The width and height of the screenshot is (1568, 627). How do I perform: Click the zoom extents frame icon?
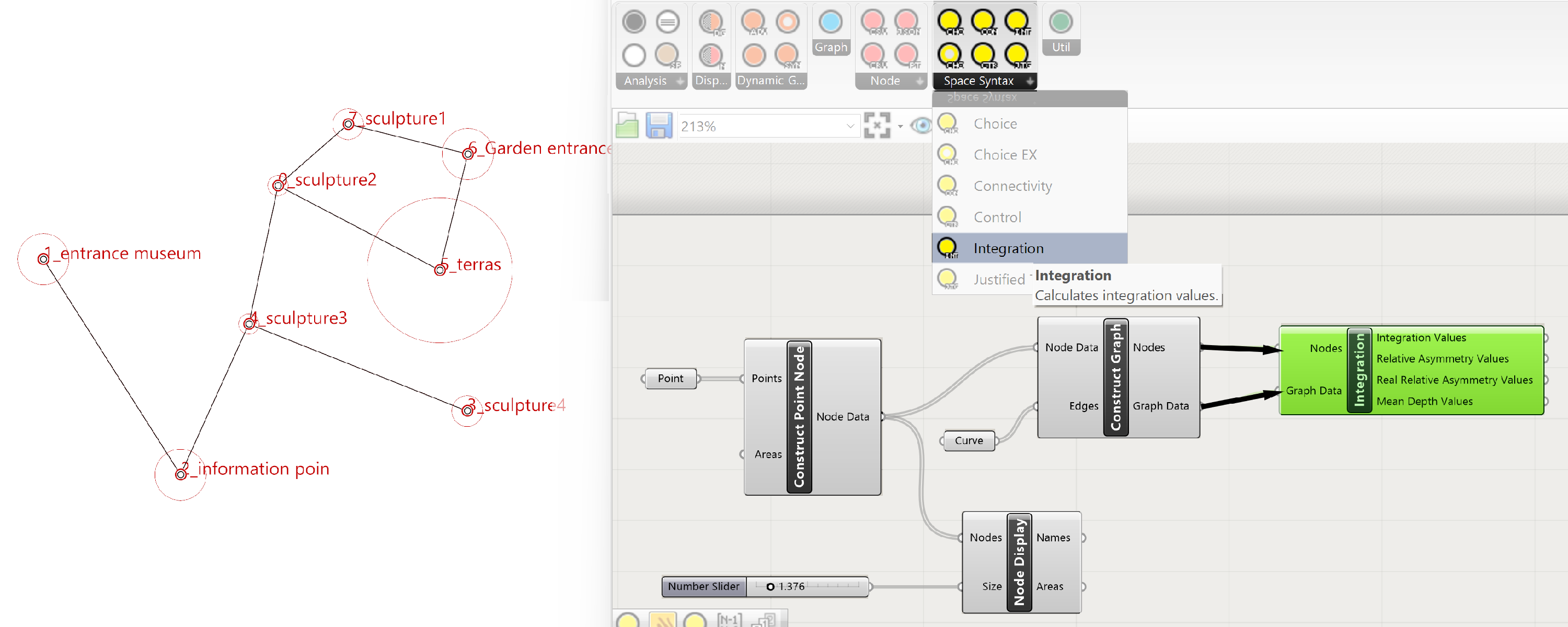877,126
